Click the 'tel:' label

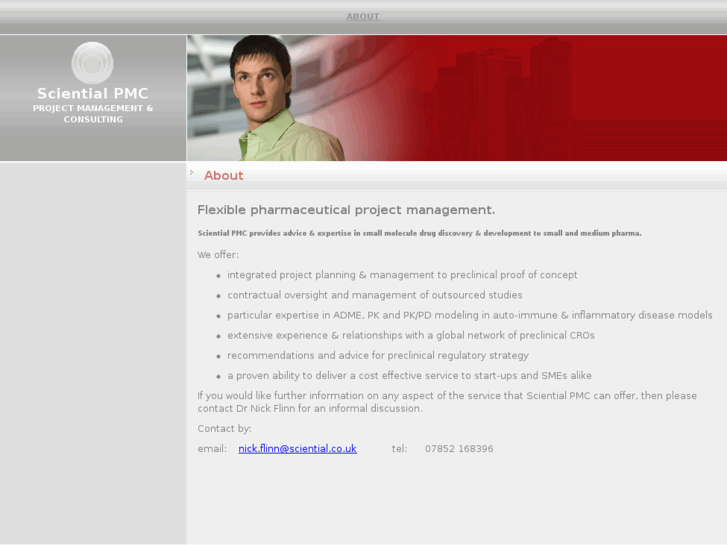point(399,449)
